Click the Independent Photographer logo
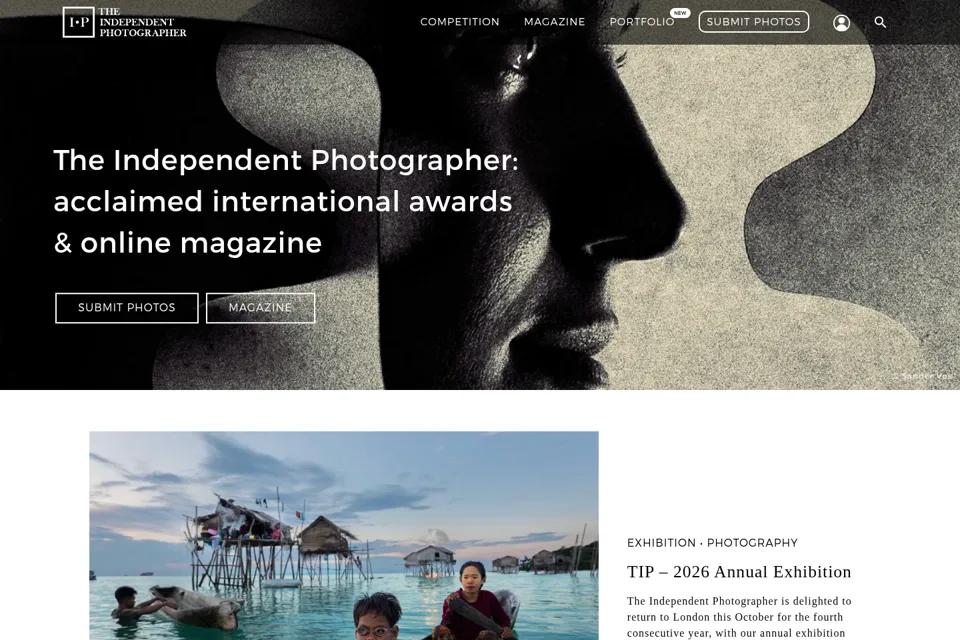 [124, 22]
